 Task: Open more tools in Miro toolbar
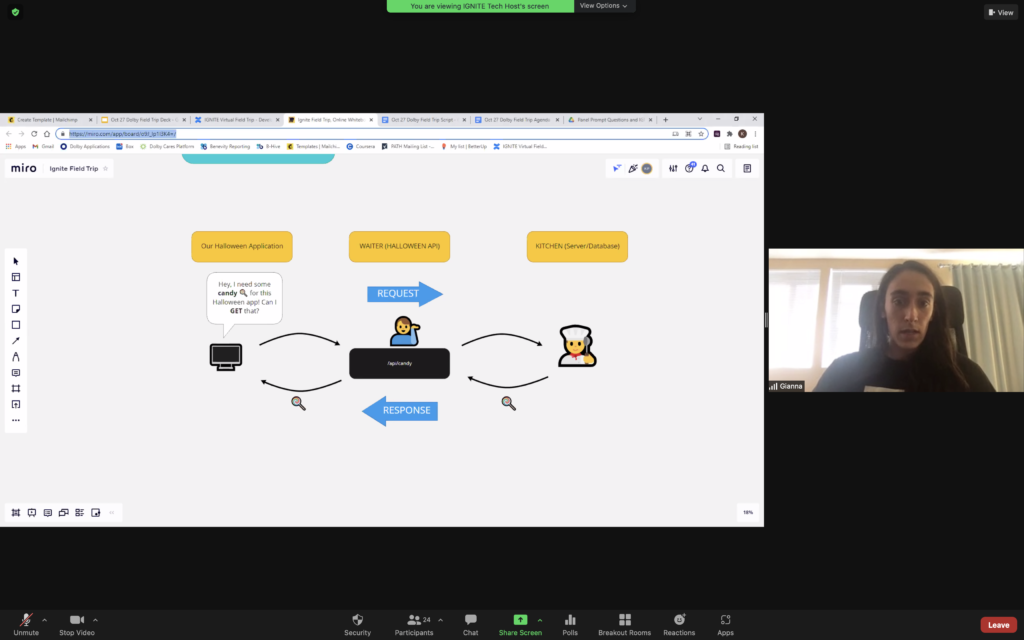(x=16, y=421)
